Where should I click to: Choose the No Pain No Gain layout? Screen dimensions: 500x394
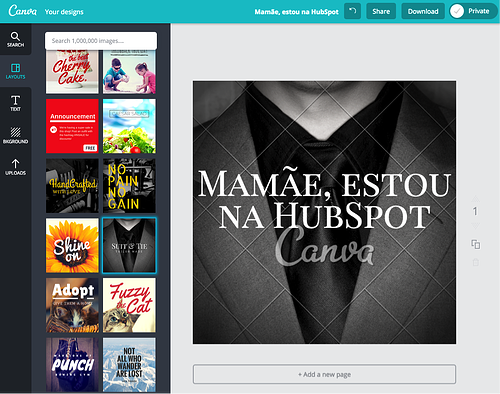[129, 186]
